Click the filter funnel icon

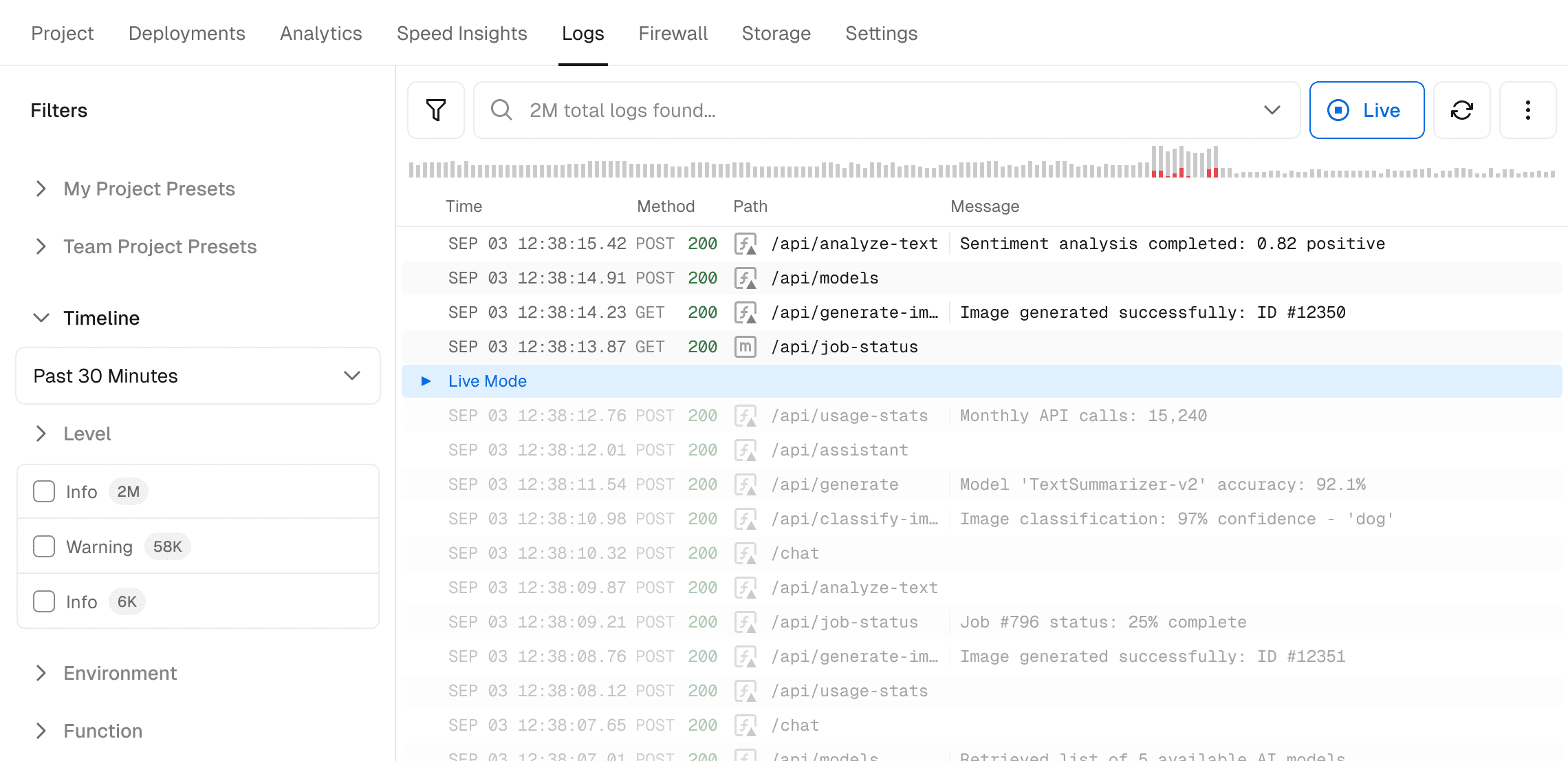point(436,110)
